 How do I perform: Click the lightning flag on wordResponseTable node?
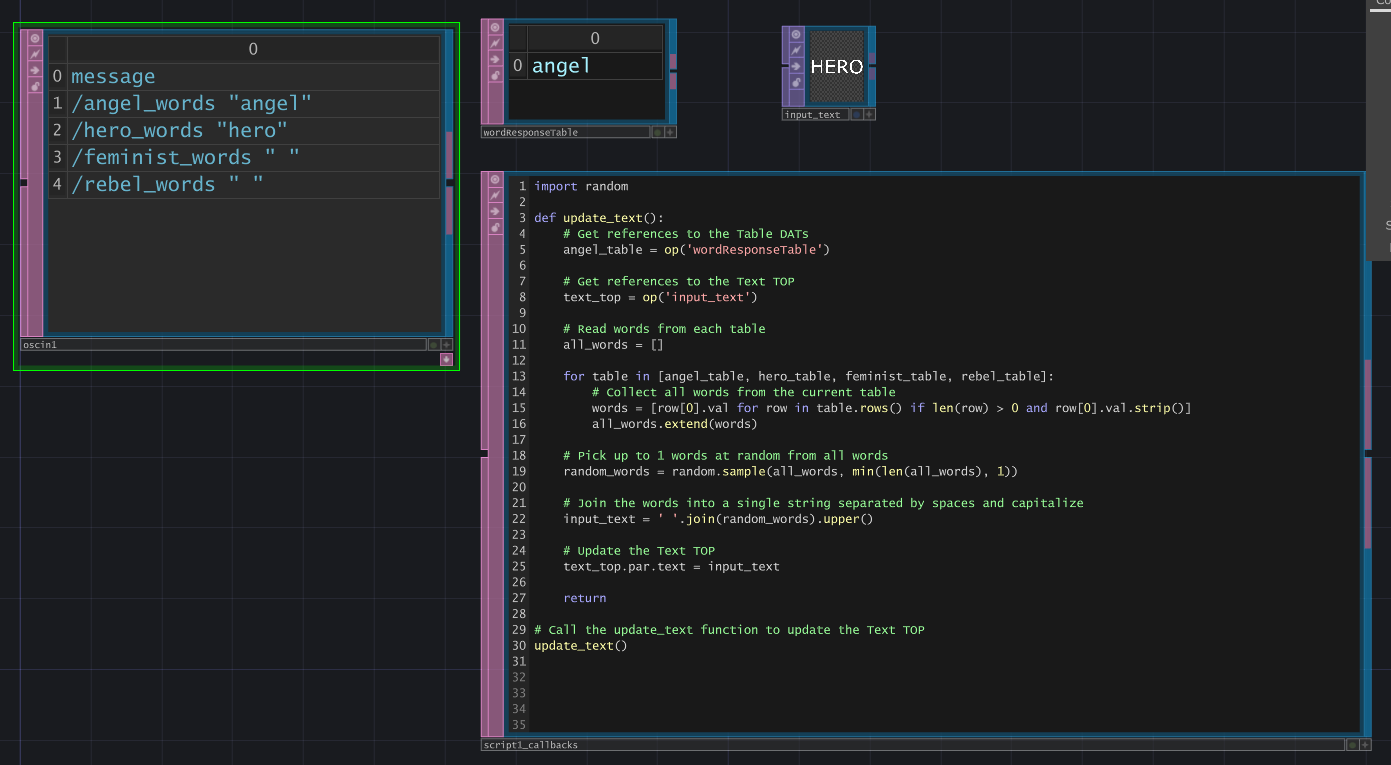click(x=495, y=43)
